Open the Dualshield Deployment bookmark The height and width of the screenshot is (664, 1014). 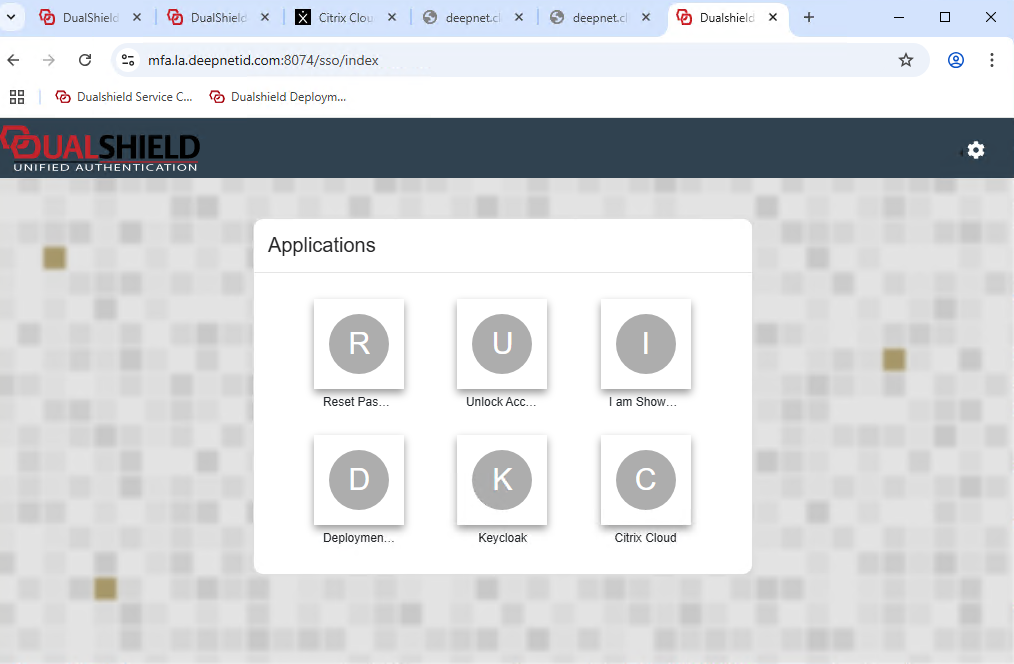[278, 97]
